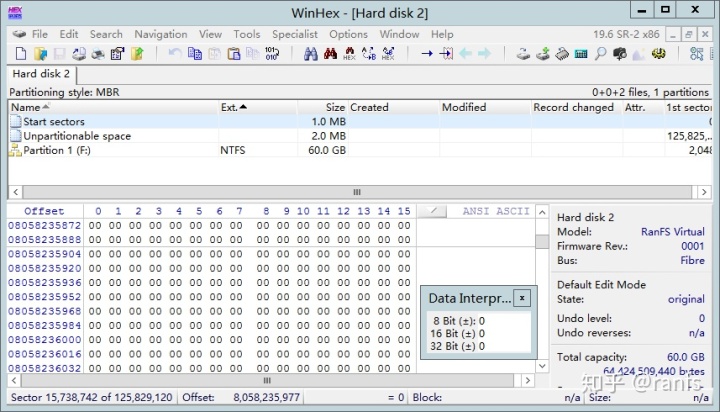Sort by the Record changed column header
Screen dimensions: 720x412
[x=577, y=107]
